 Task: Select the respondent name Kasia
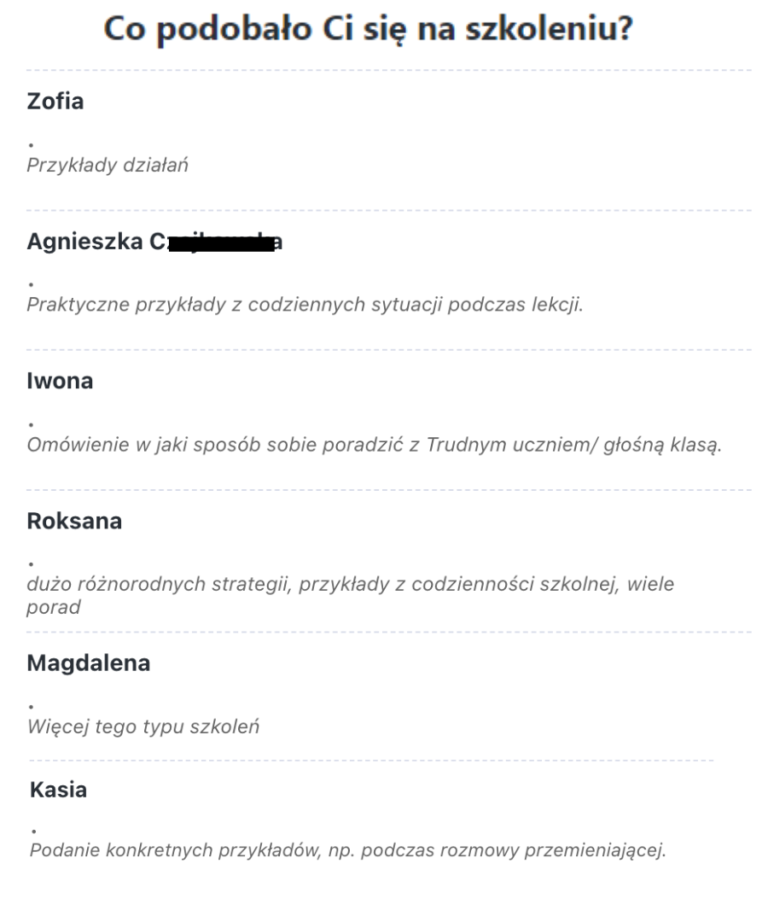tap(58, 790)
